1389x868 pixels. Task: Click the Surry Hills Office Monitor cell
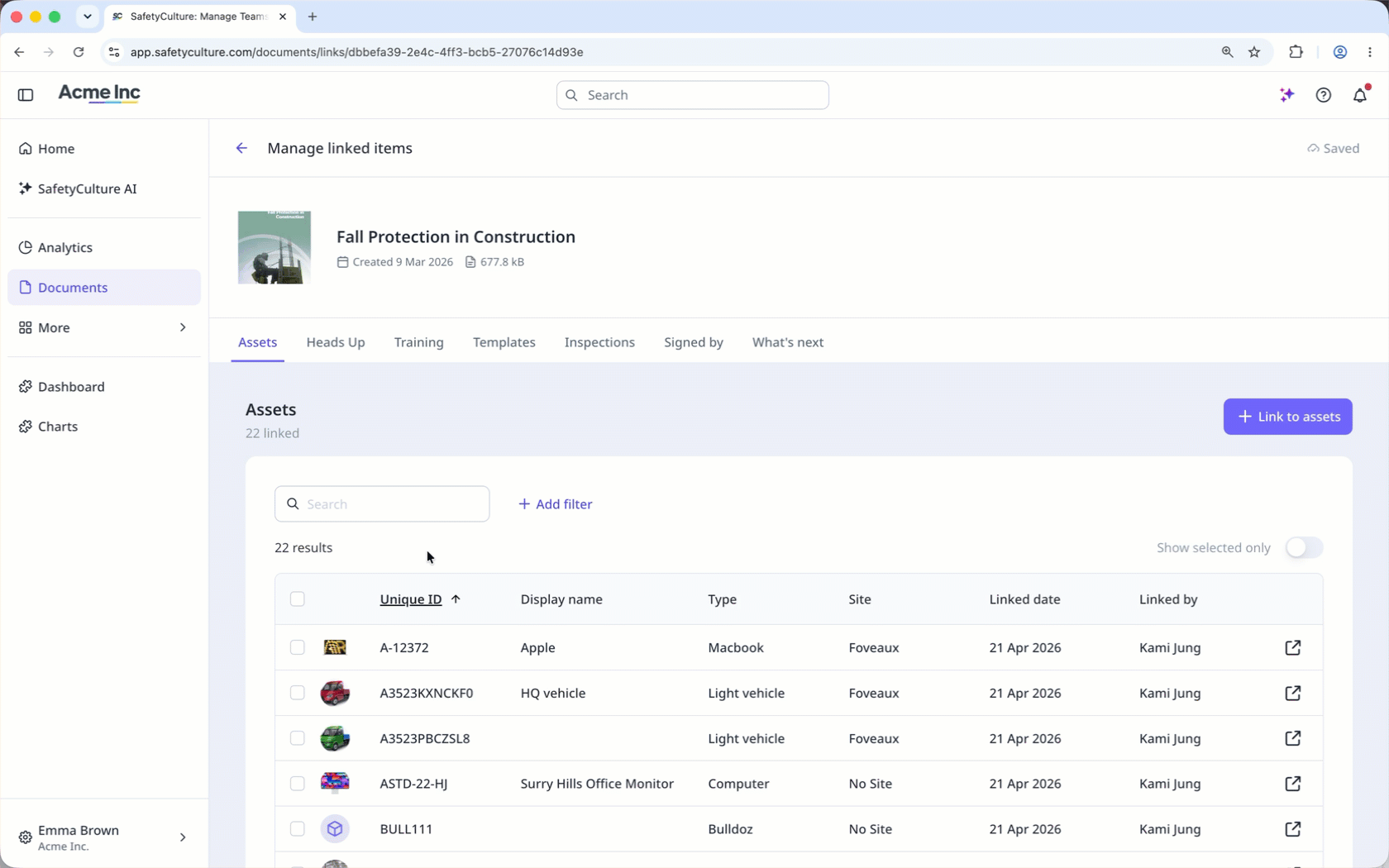point(597,784)
